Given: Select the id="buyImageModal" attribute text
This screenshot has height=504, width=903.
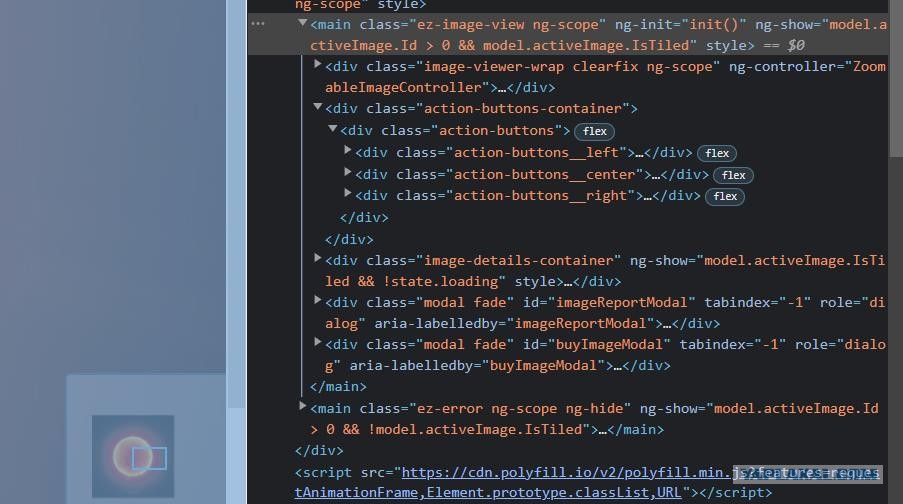Looking at the screenshot, I should point(597,344).
